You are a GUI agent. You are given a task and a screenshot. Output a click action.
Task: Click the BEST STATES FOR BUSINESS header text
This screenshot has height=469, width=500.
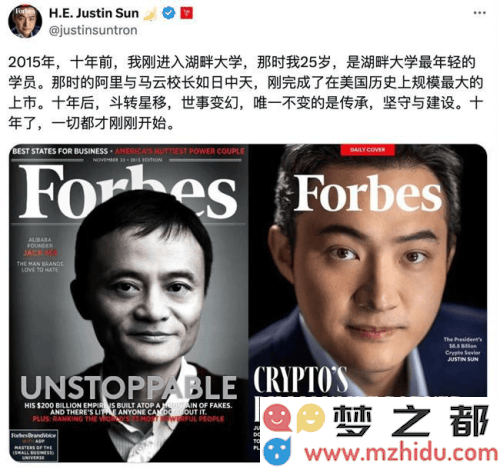coord(60,151)
